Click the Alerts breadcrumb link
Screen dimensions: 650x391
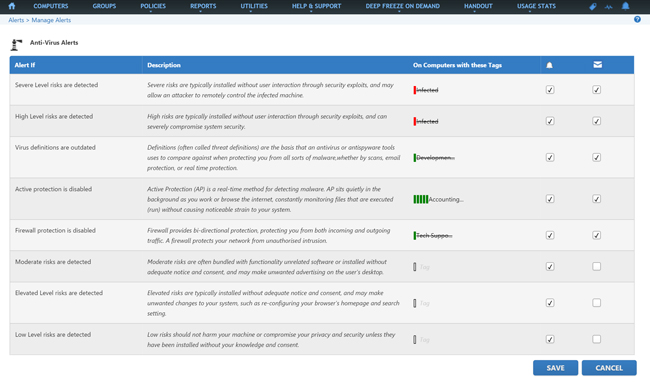[16, 20]
